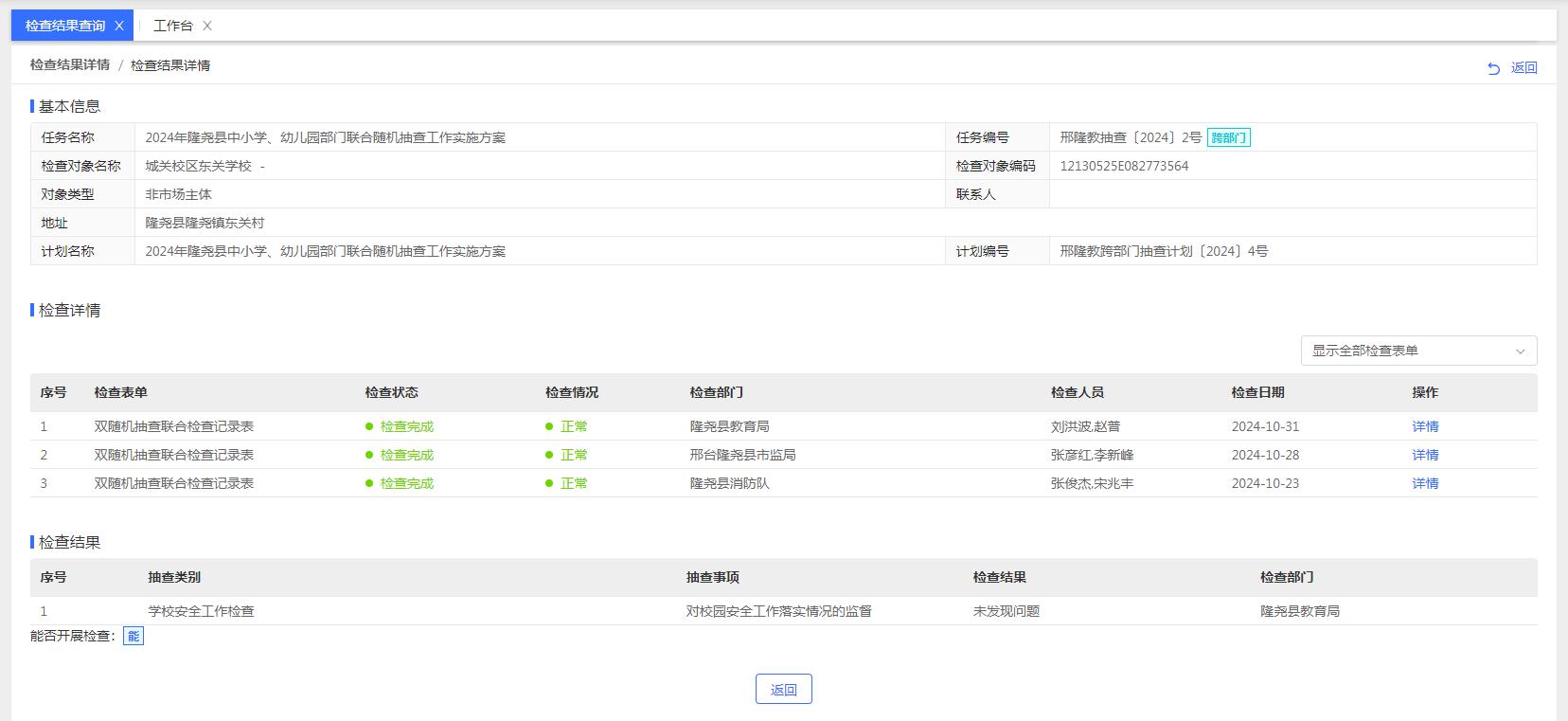Select the 检查结果查询 tab
The height and width of the screenshot is (721, 1568).
pos(65,26)
